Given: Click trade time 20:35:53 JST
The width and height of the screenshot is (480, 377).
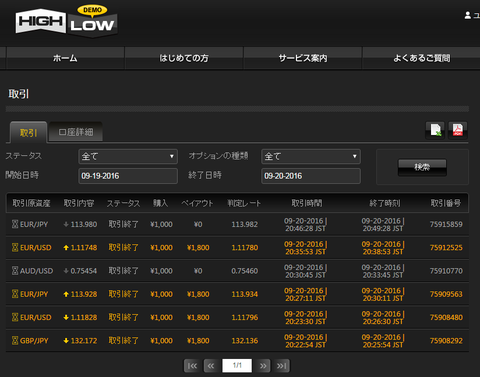Looking at the screenshot, I should [x=305, y=252].
